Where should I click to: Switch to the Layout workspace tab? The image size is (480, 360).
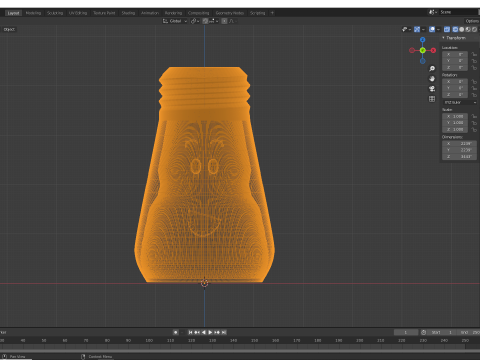click(13, 13)
